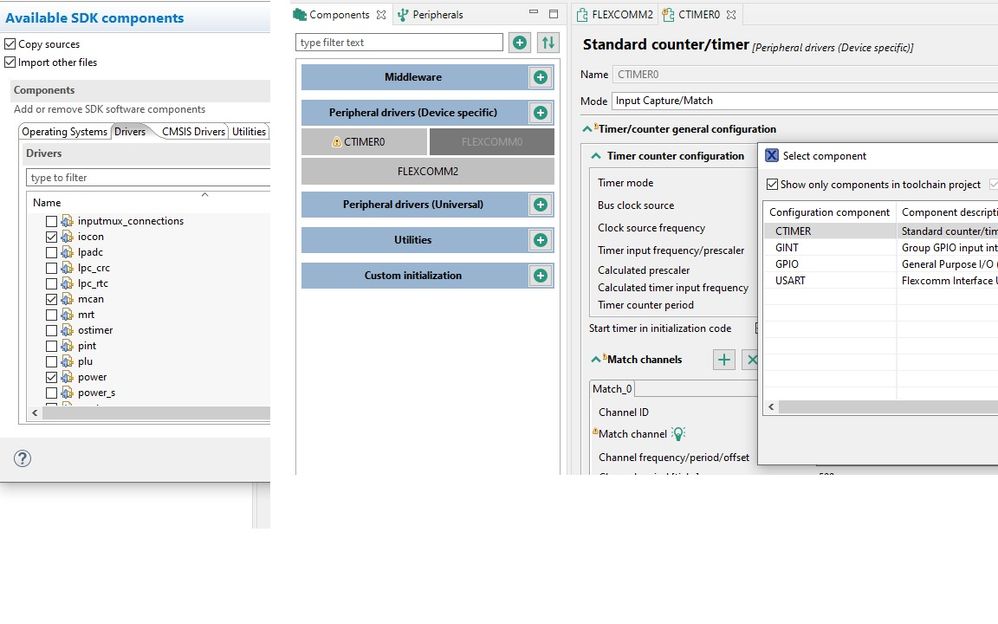Viewport: 998px width, 624px height.
Task: Click the Select component horizontal scrollbar left arrow
Action: click(x=771, y=407)
